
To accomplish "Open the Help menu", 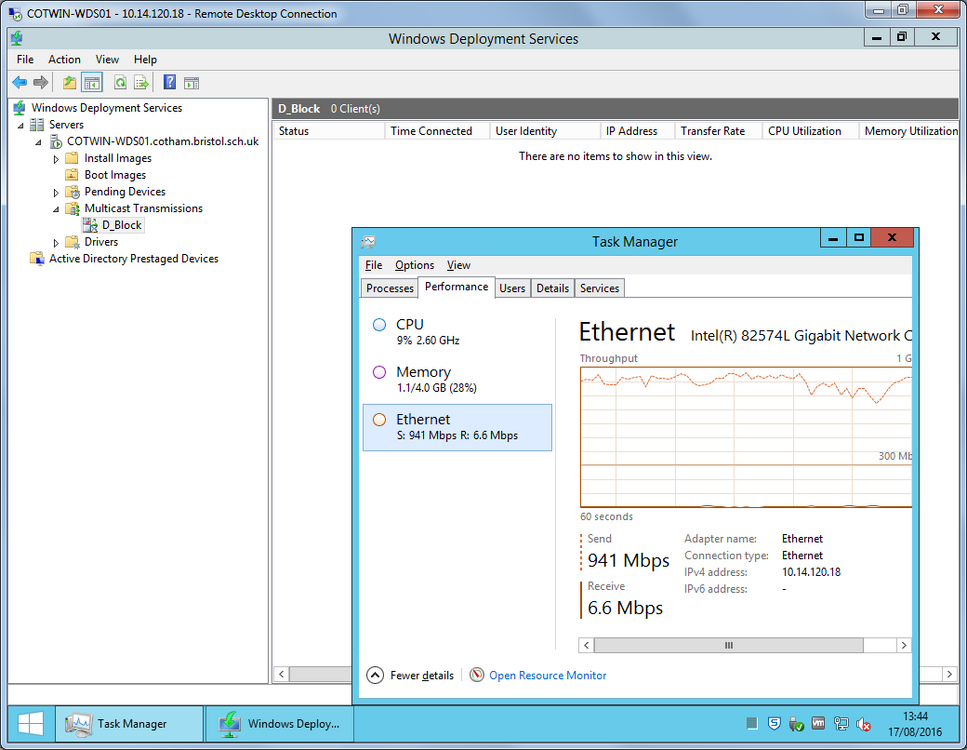I will [x=146, y=59].
